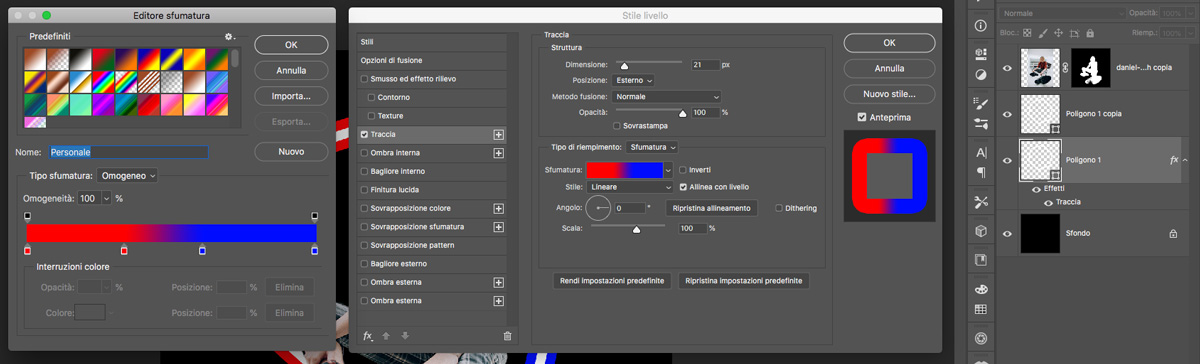The height and width of the screenshot is (364, 1200).
Task: Add another Traccia effect with plus icon
Action: [x=498, y=134]
